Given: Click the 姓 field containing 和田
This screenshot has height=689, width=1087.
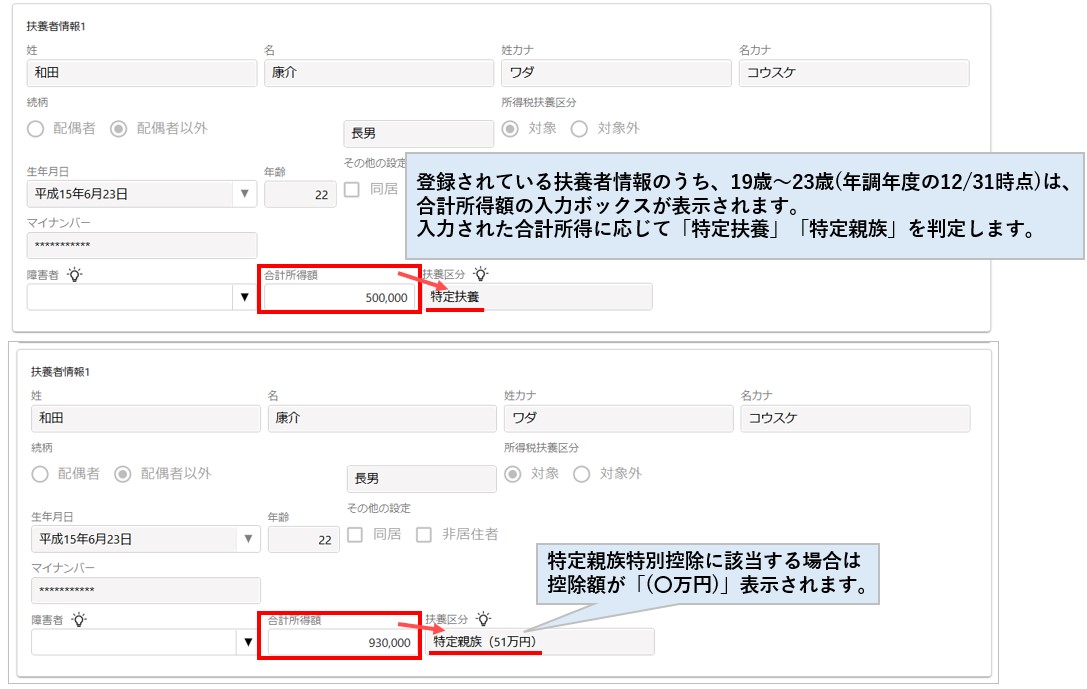Looking at the screenshot, I should click(x=140, y=72).
